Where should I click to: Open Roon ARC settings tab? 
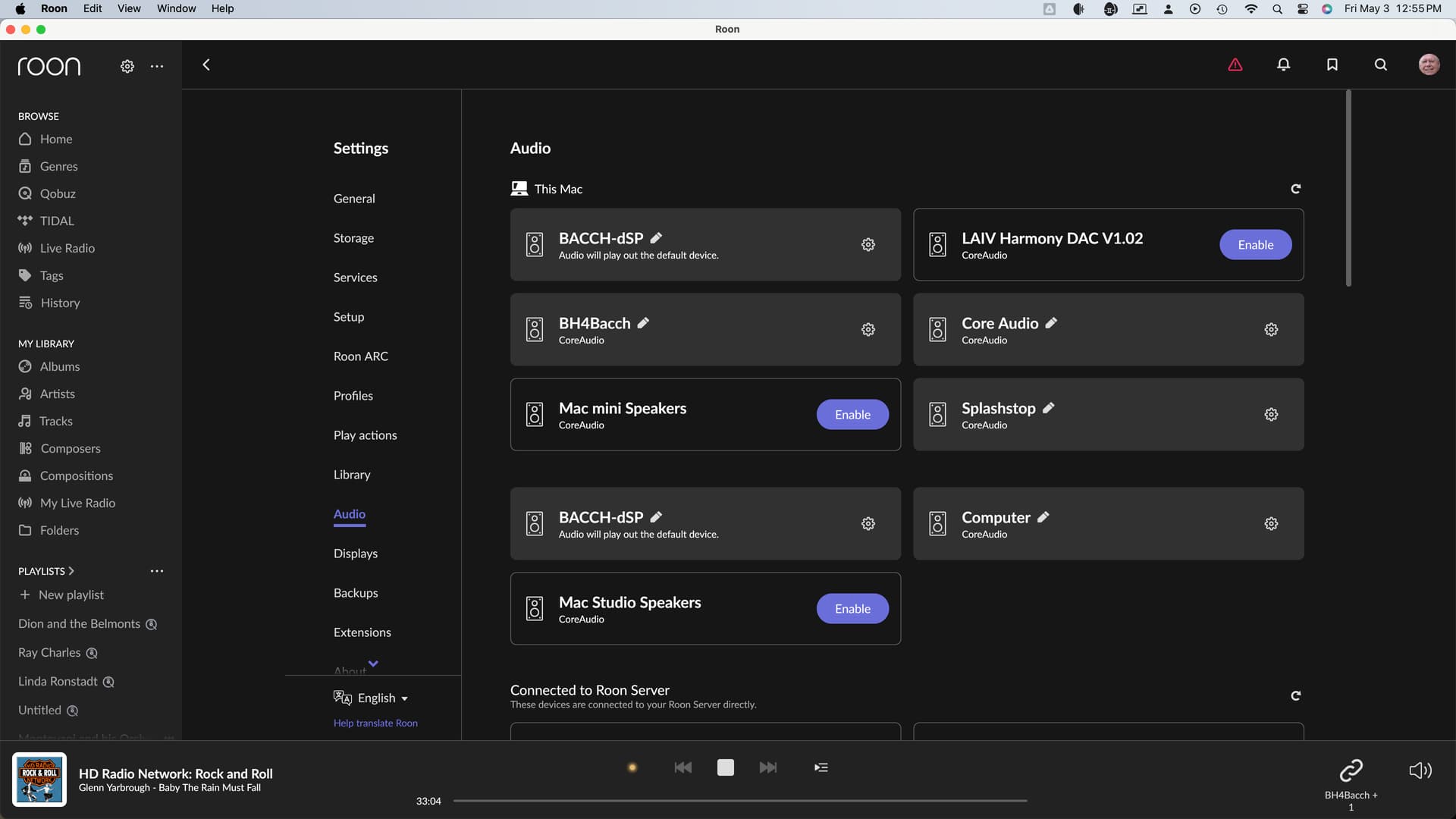(x=361, y=356)
